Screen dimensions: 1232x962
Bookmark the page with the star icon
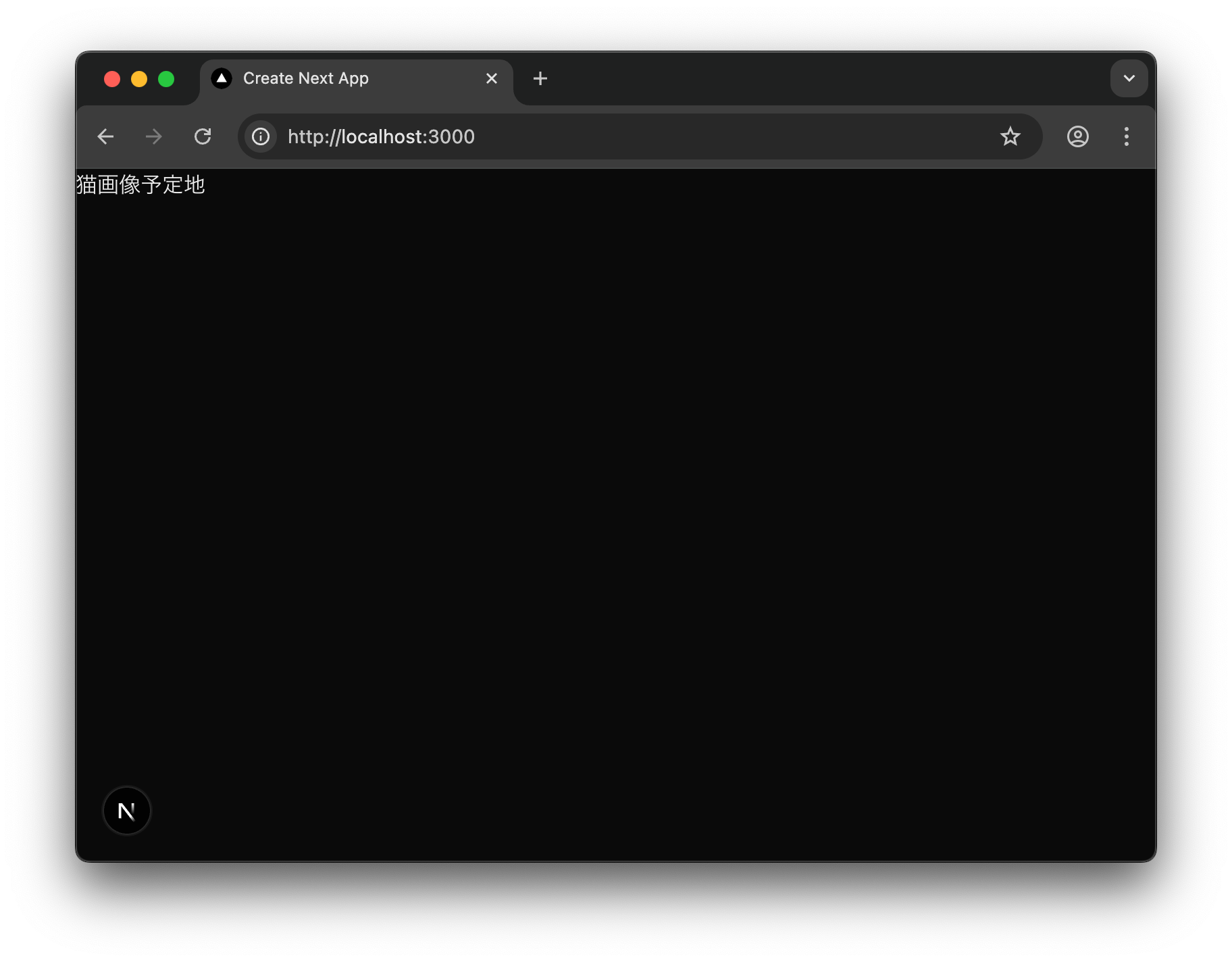[1010, 136]
